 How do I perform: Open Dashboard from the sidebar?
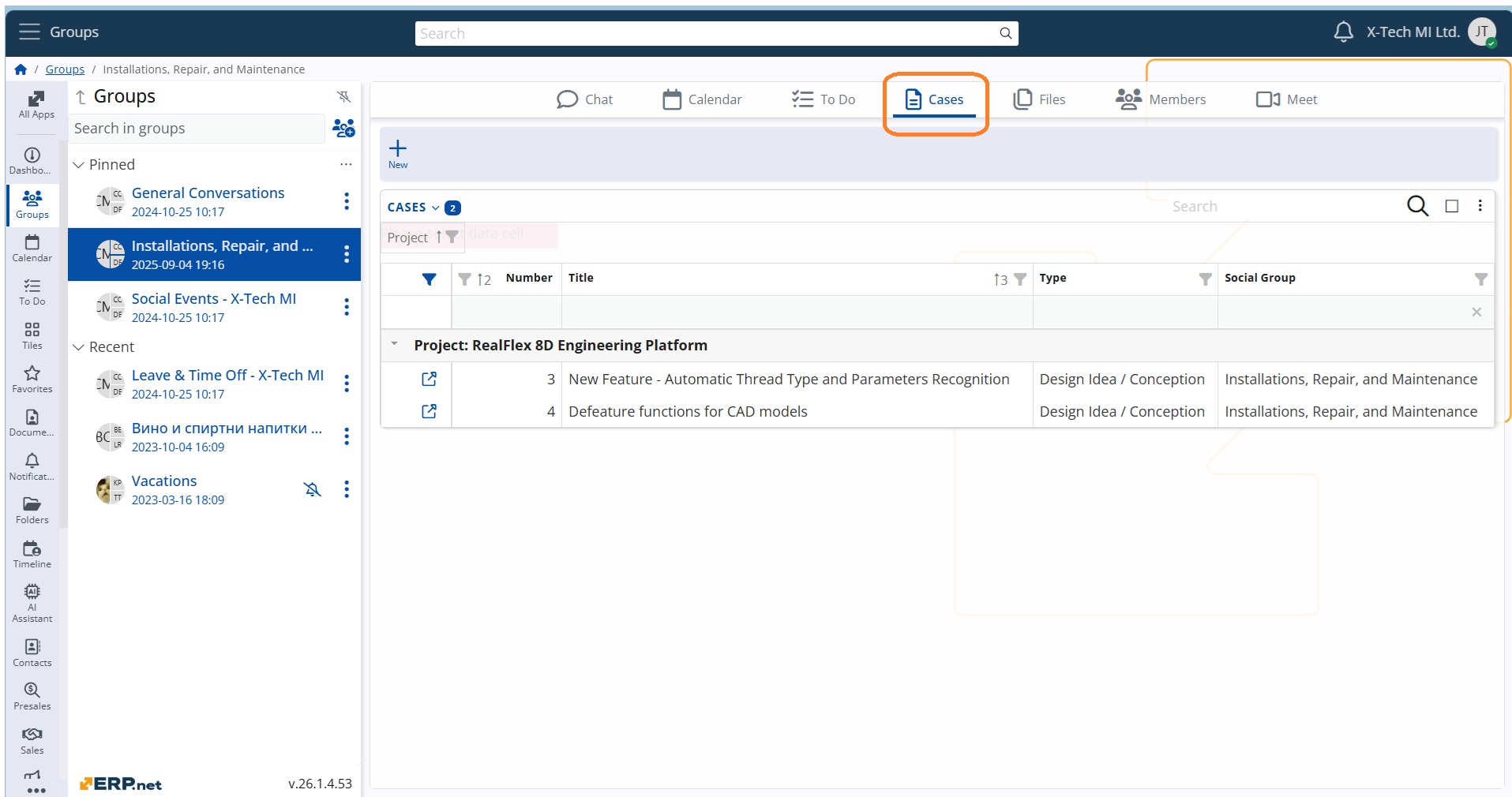(32, 161)
